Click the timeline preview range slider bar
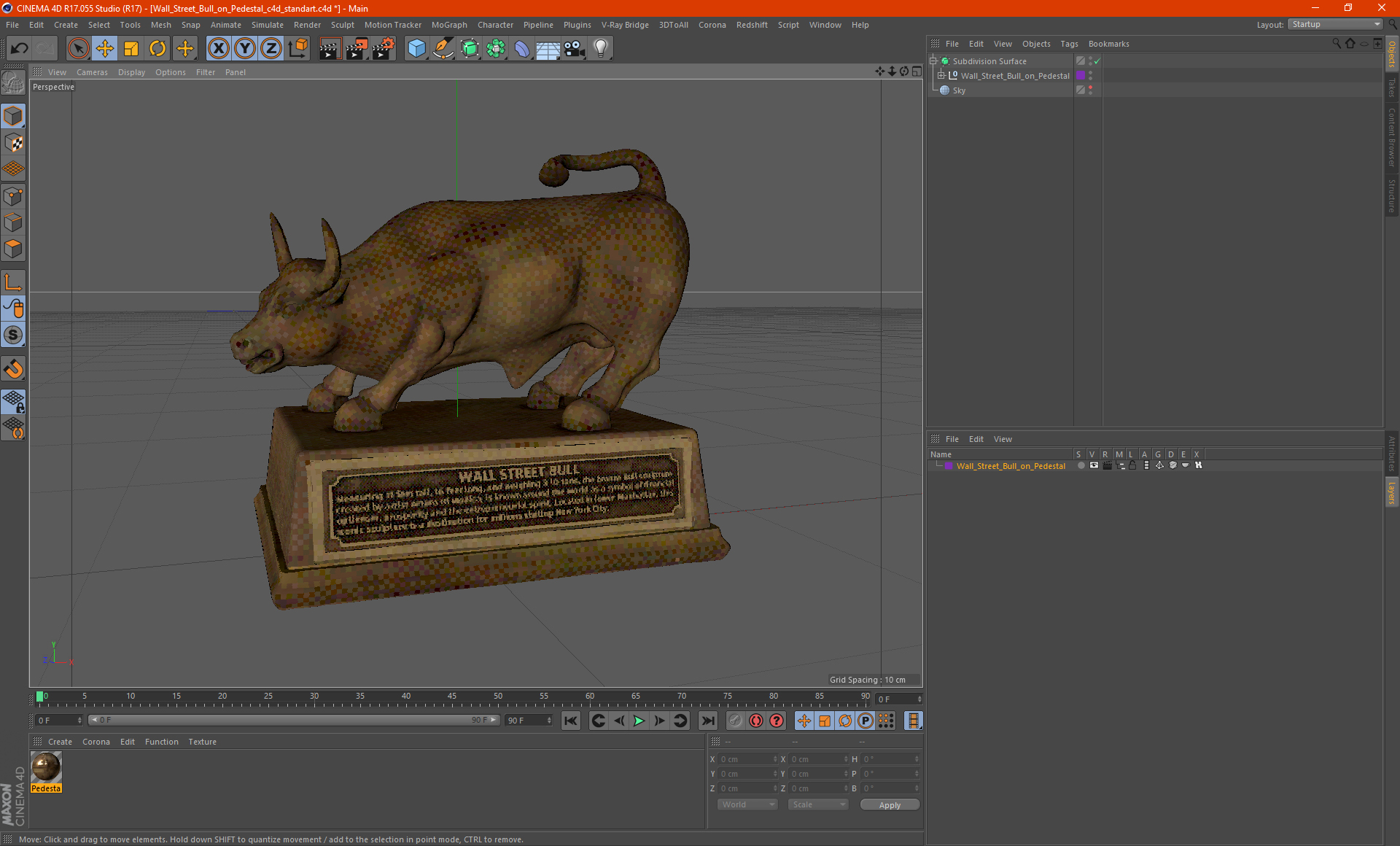Image resolution: width=1400 pixels, height=846 pixels. tap(293, 720)
